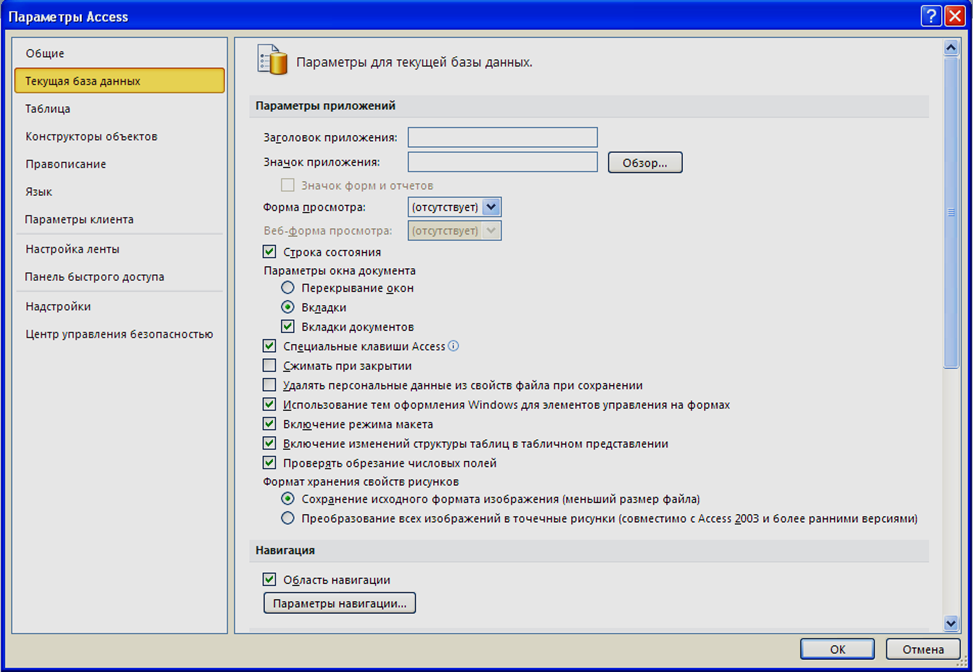Click the scrollbar up arrow
This screenshot has height=672, width=973.
tap(951, 48)
